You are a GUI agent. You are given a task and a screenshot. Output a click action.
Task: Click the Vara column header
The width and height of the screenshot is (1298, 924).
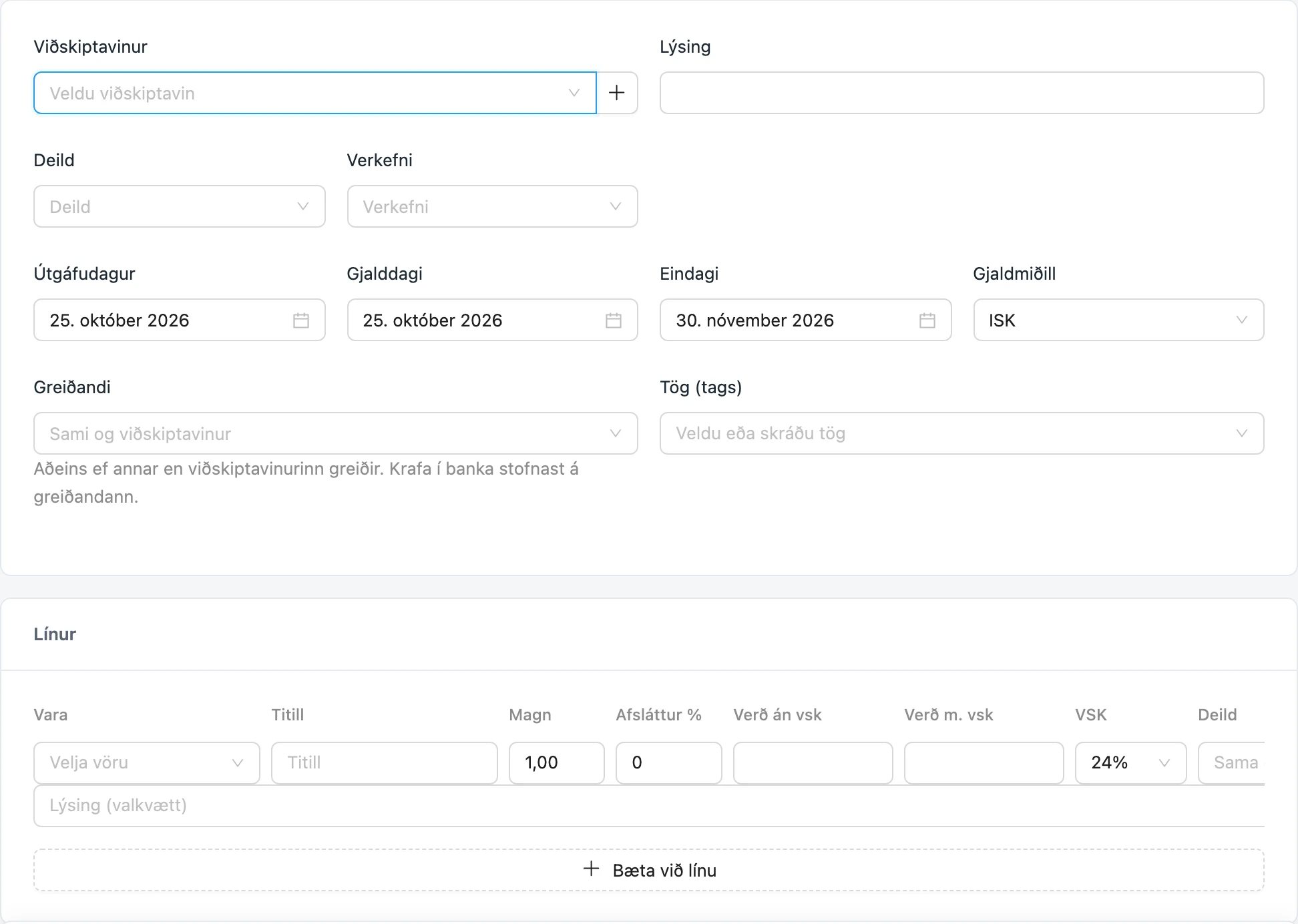(51, 715)
